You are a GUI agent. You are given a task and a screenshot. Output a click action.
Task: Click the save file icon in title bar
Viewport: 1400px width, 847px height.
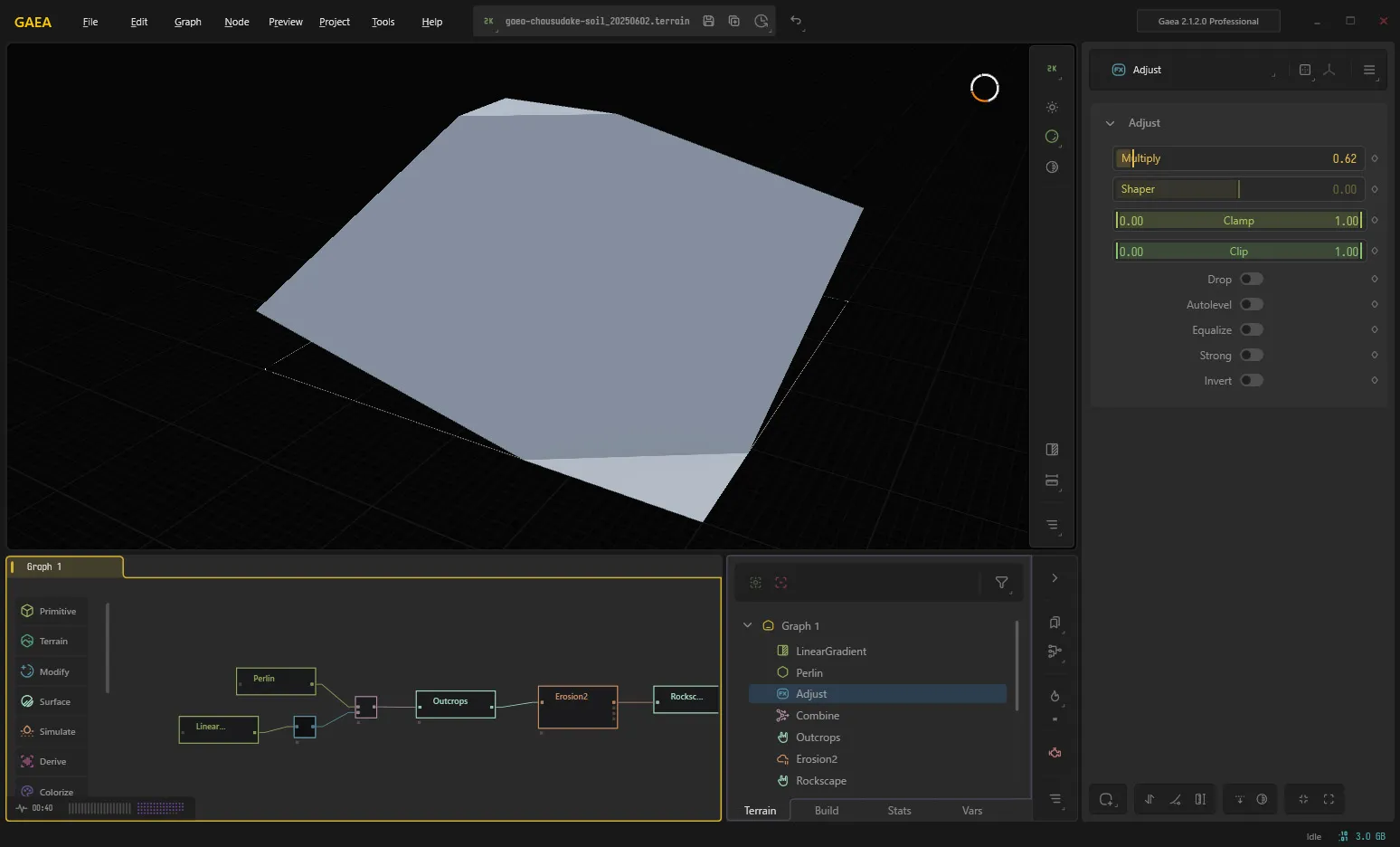tap(708, 21)
